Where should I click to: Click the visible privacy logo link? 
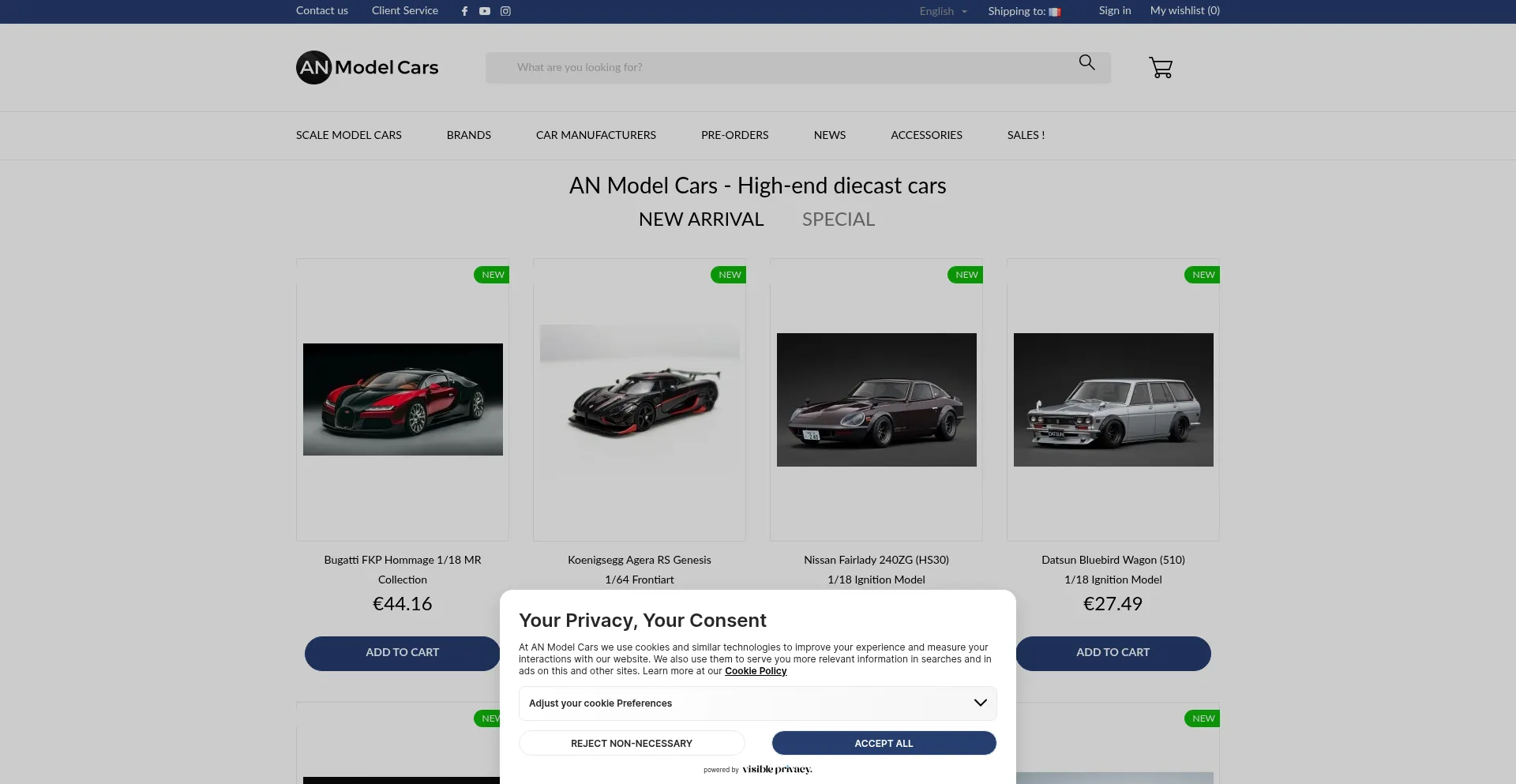777,769
